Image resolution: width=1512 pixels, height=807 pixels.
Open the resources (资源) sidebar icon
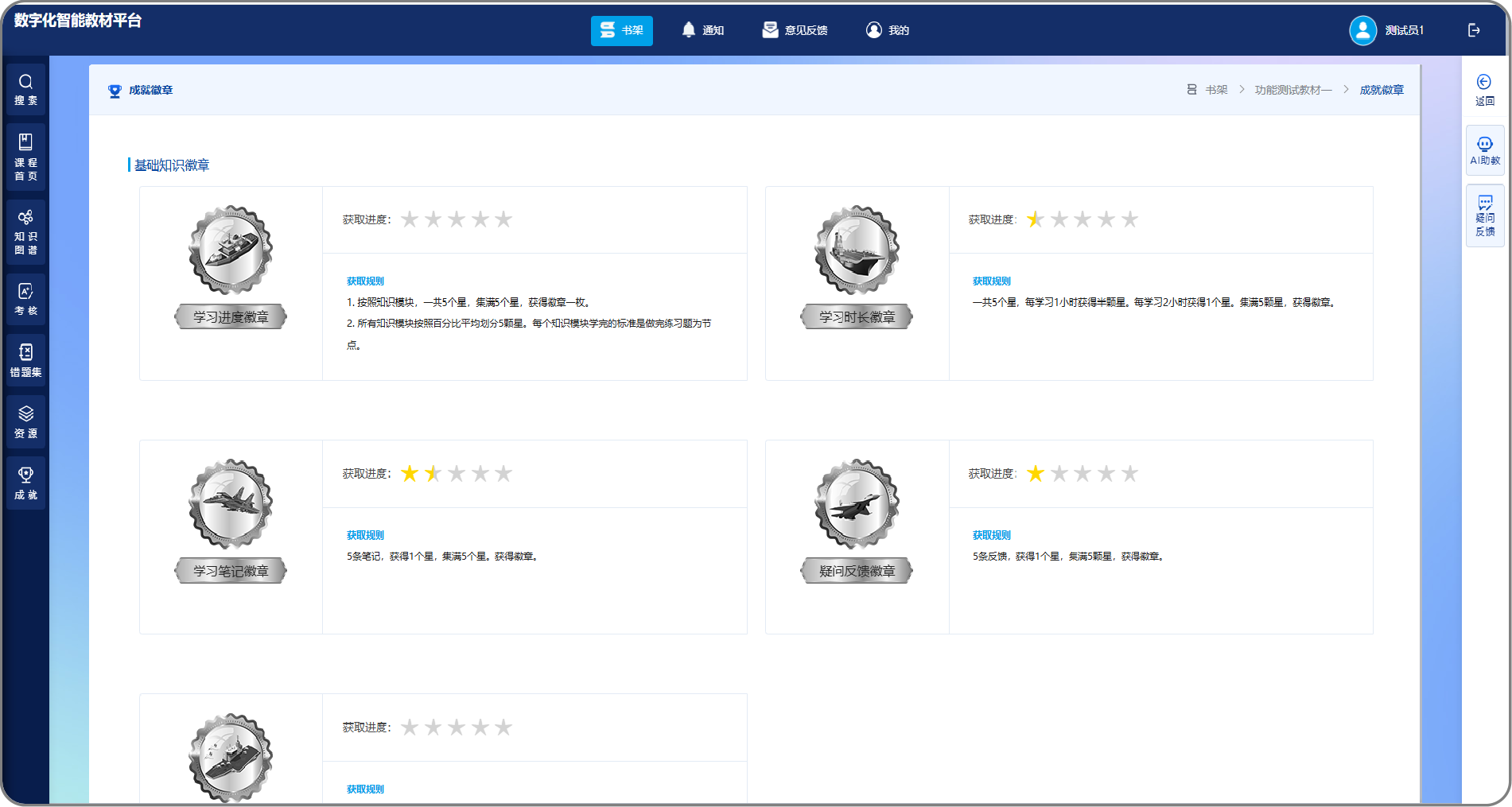point(25,422)
